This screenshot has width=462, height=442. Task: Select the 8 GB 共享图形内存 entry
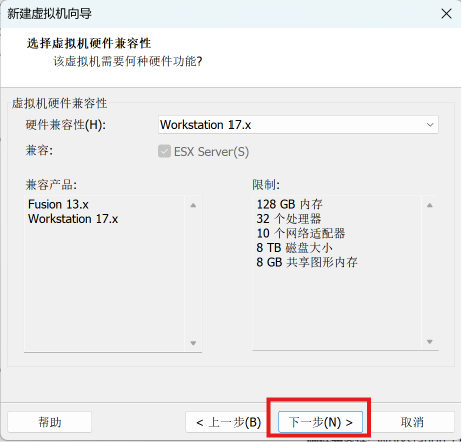pos(307,262)
